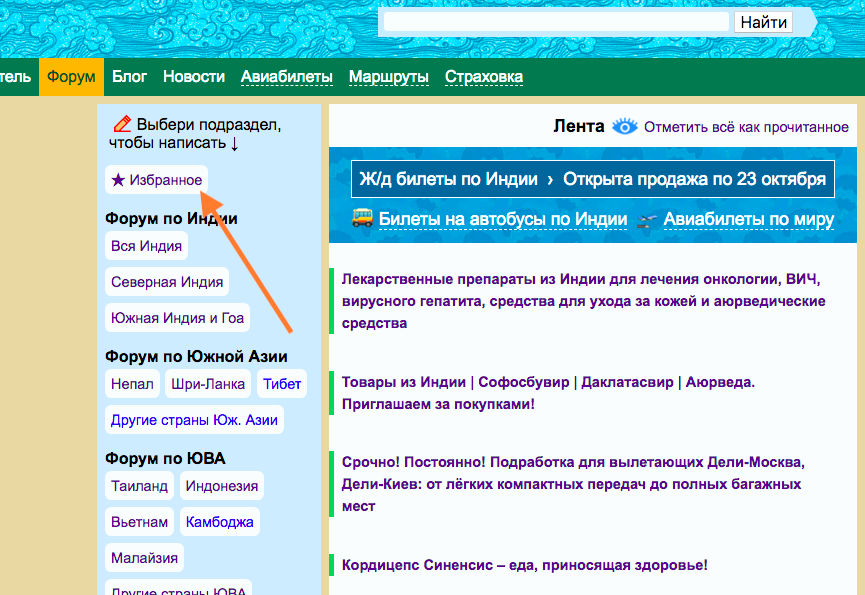865x595 pixels.
Task: Open the Блог menu item
Action: tap(129, 77)
